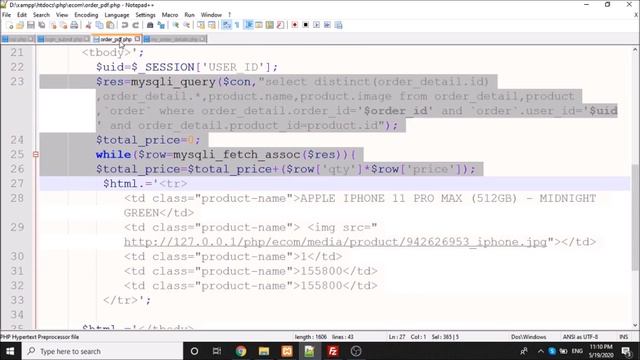640x360 pixels.
Task: Follow the 127.0.0.1 iphone.jpg URL link
Action: 335,242
